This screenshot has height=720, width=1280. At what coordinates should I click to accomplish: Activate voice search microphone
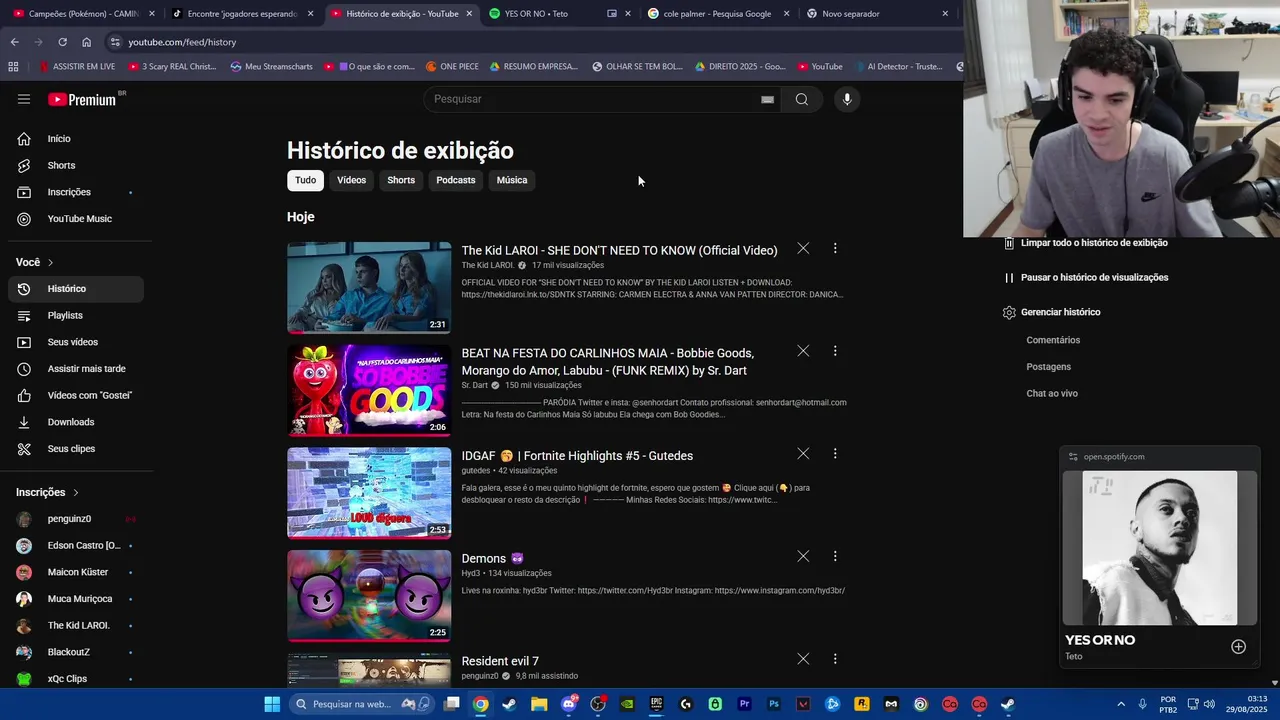[846, 99]
